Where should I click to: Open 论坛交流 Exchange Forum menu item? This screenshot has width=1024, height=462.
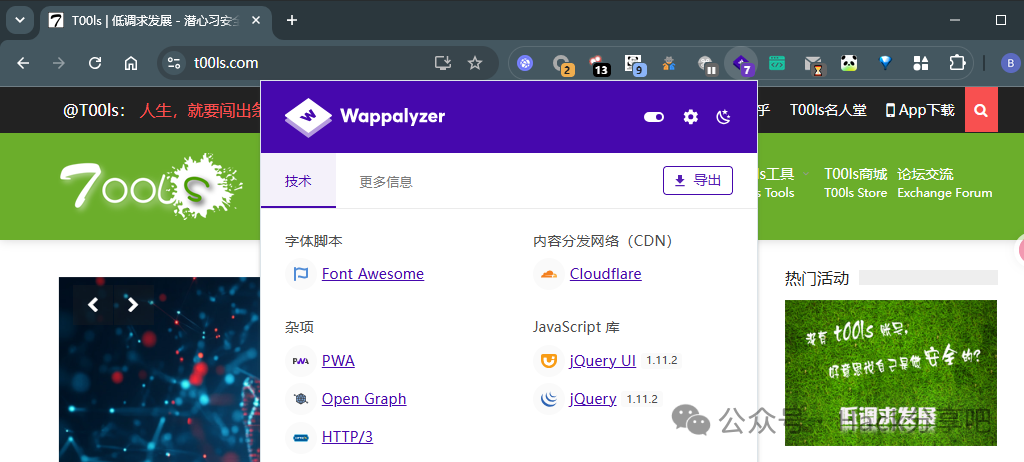tap(944, 183)
